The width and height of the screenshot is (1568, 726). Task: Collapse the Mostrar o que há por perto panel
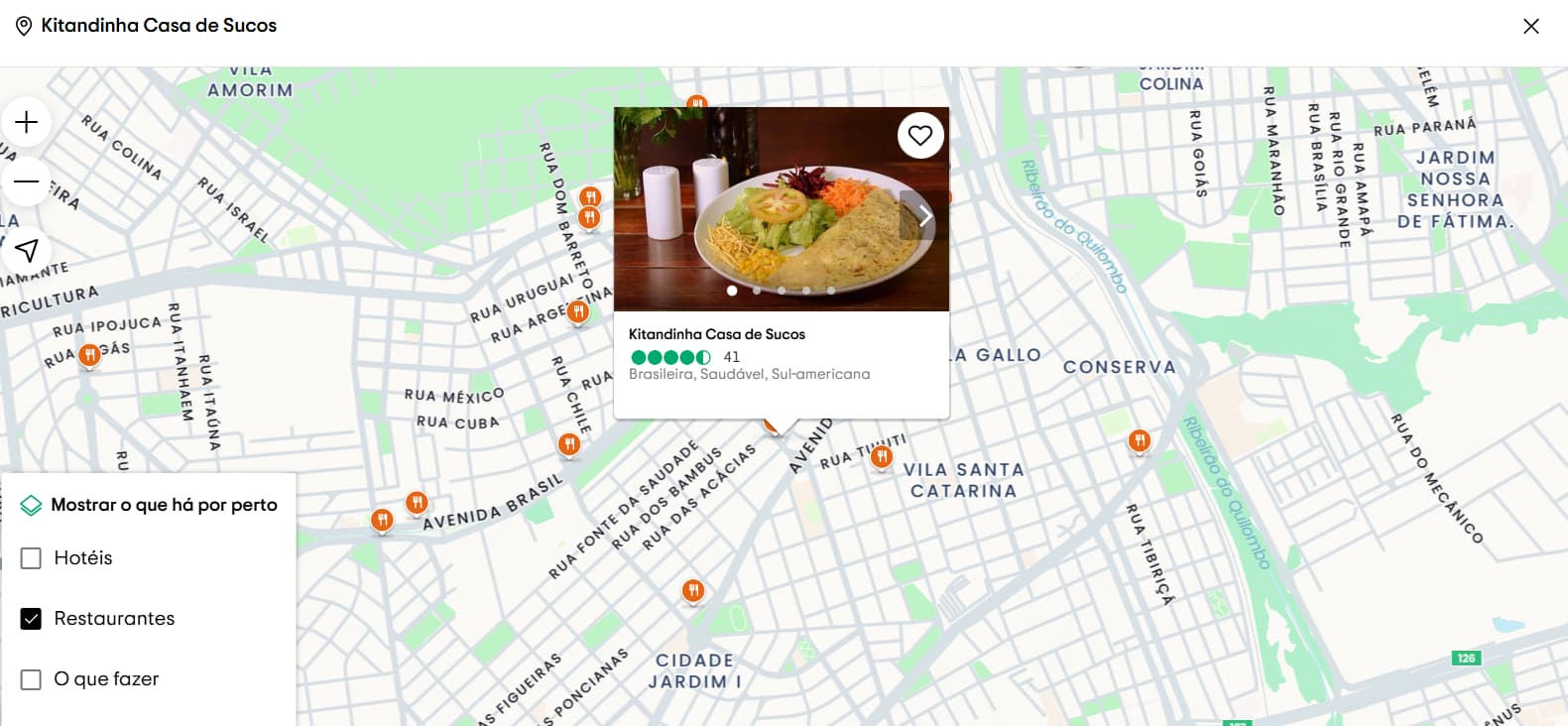click(x=150, y=505)
